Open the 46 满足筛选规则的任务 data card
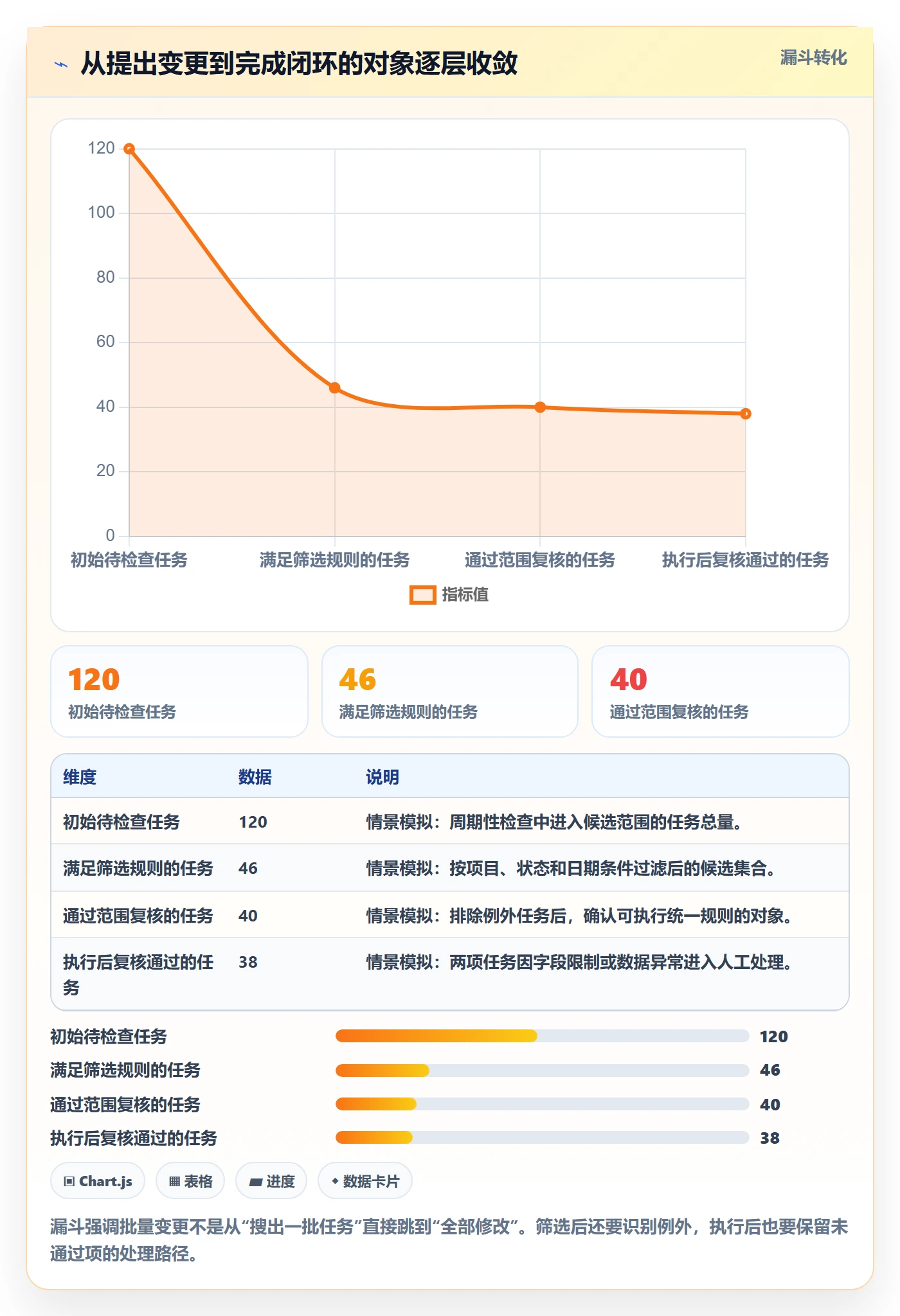The height and width of the screenshot is (1316, 900). (x=450, y=691)
